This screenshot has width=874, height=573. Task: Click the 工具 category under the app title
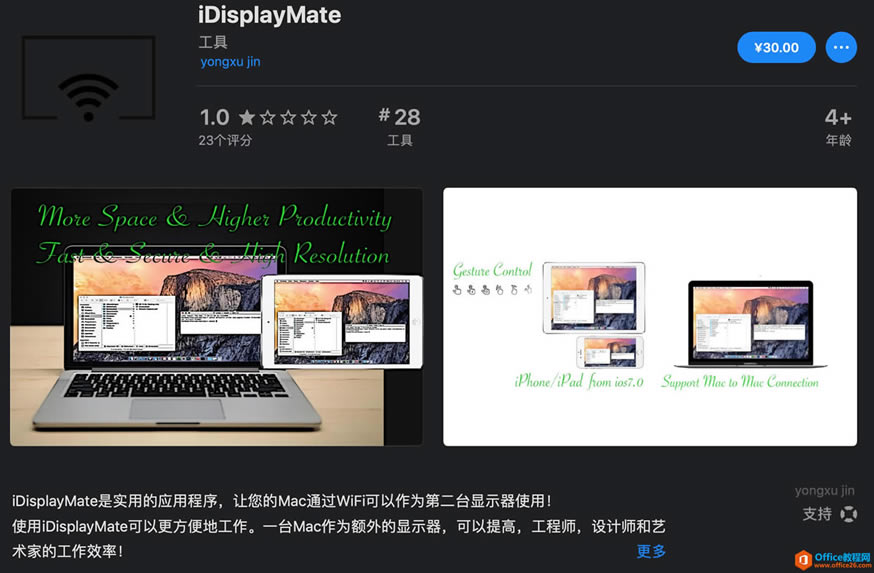pyautogui.click(x=213, y=42)
